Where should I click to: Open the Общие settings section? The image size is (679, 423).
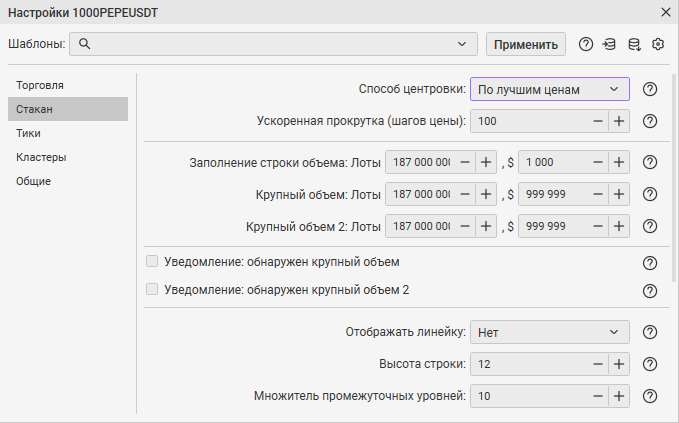pos(34,181)
